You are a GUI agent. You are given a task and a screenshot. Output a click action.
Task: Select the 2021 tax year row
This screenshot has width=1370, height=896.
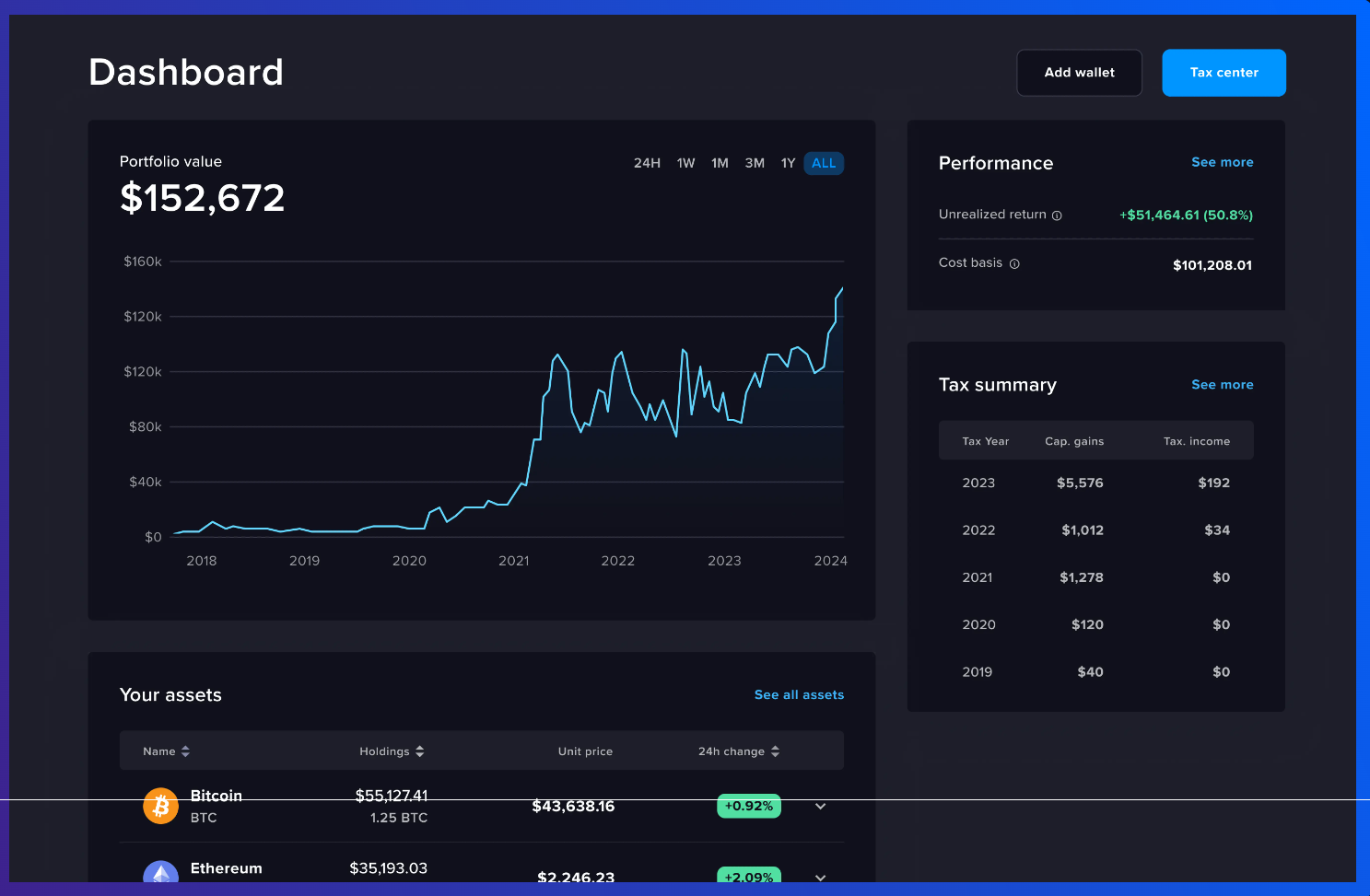click(1096, 577)
